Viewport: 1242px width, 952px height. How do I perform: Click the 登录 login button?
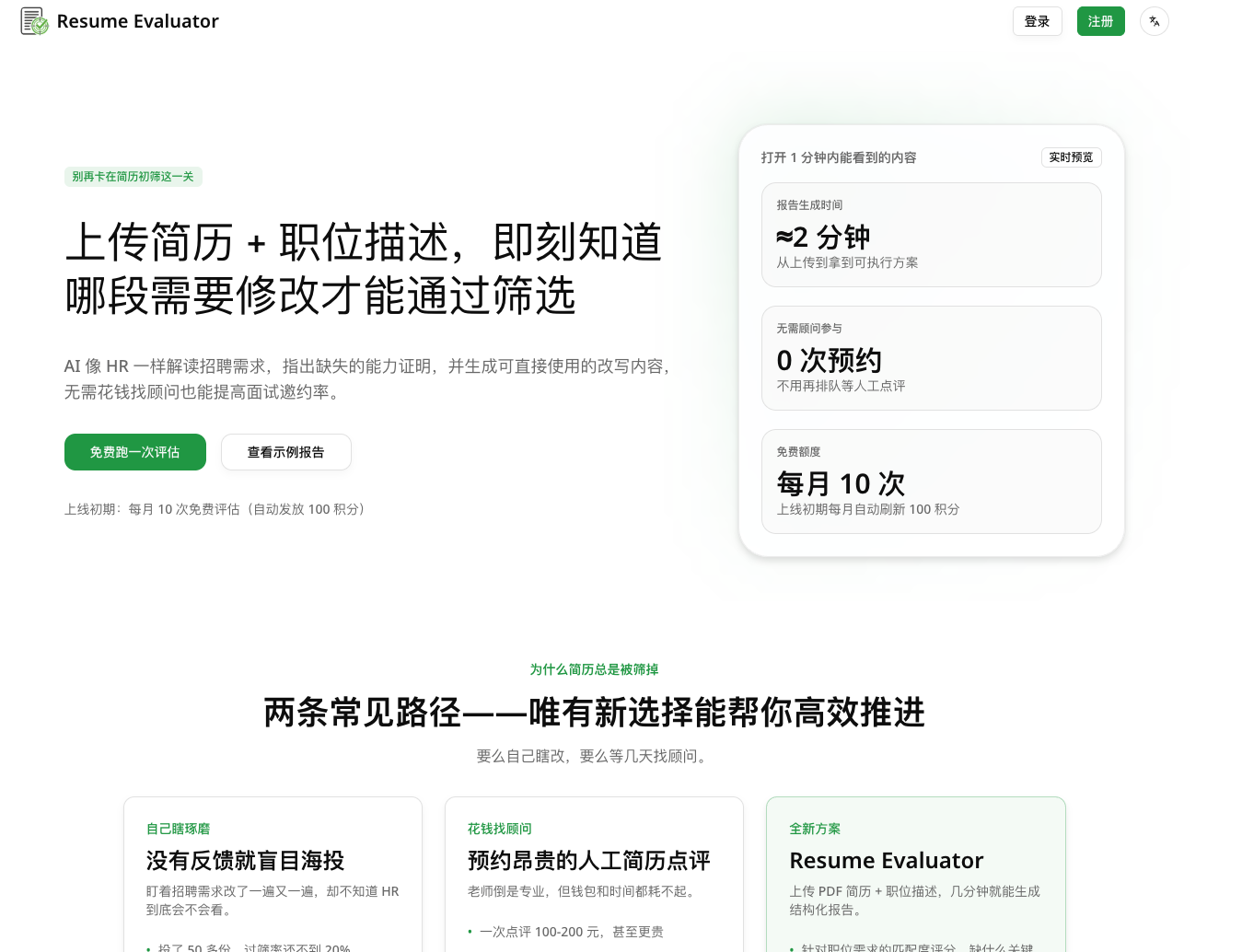(1038, 21)
